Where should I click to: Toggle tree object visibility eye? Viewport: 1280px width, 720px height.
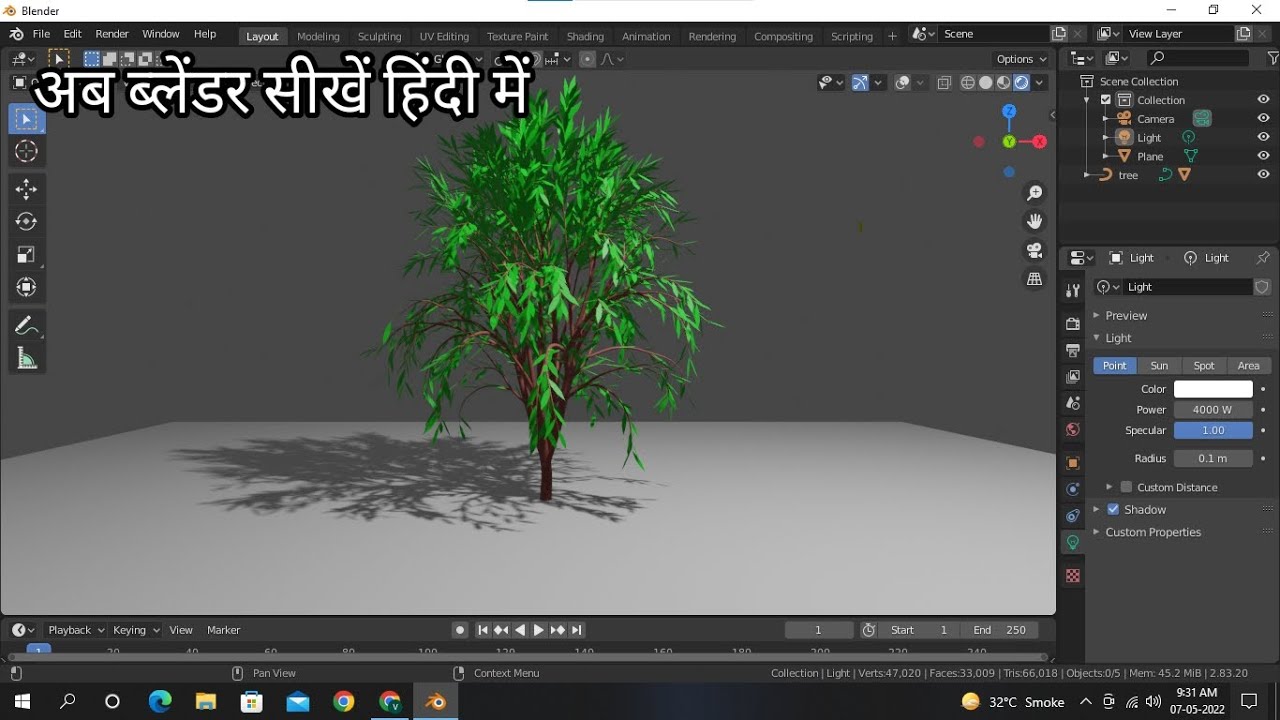pyautogui.click(x=1263, y=174)
